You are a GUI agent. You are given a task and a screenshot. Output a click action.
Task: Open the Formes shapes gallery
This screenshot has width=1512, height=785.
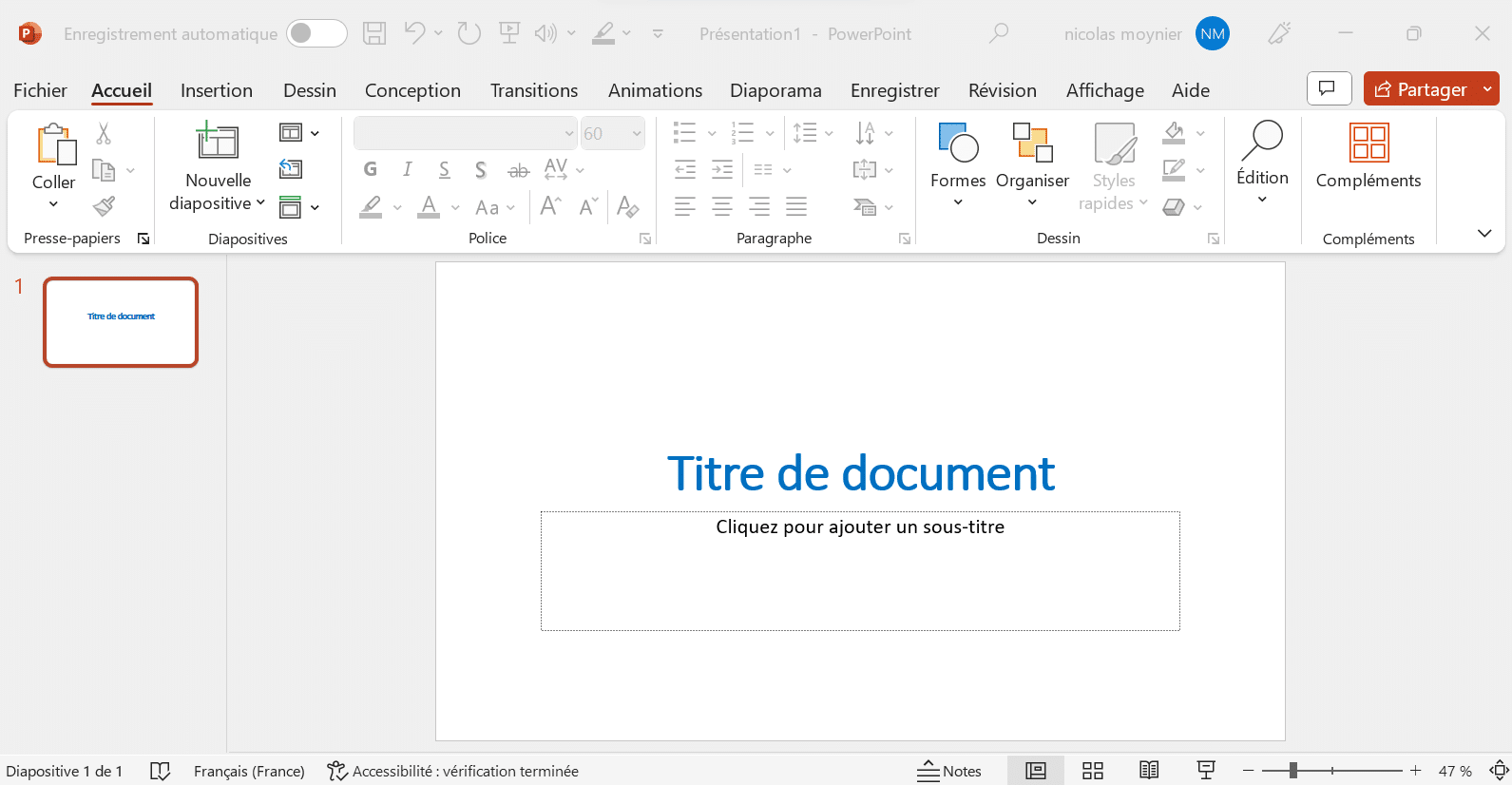point(958,163)
